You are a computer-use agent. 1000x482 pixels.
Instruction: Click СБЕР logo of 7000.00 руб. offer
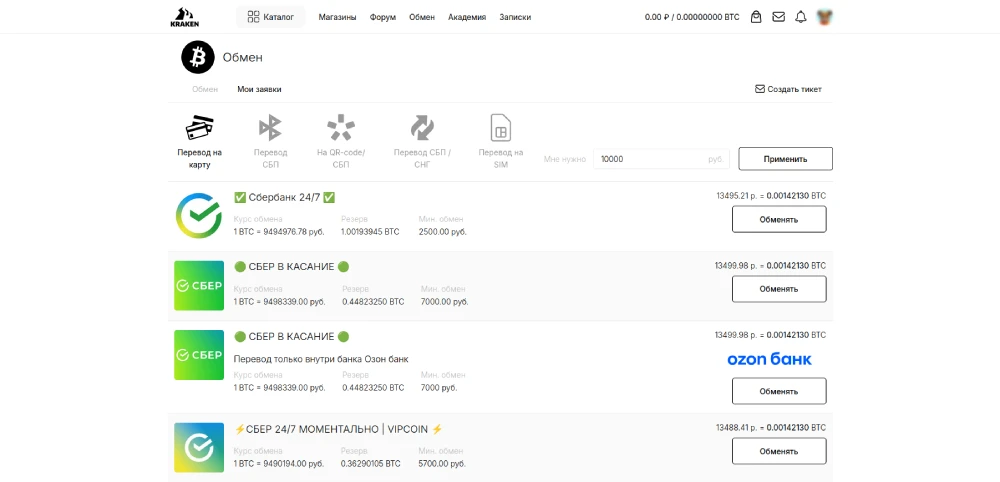[x=199, y=286]
